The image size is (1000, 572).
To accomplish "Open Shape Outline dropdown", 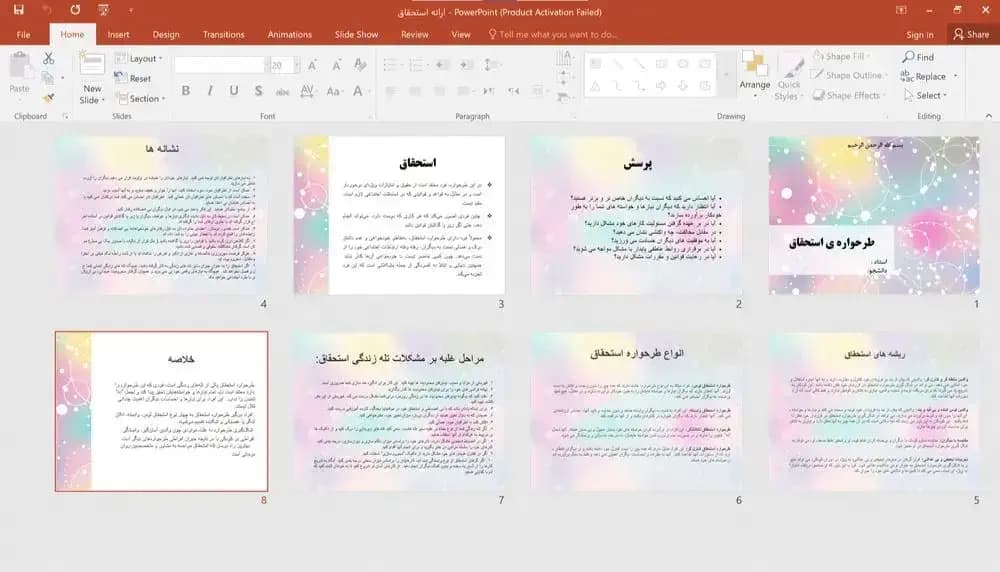I will [849, 75].
